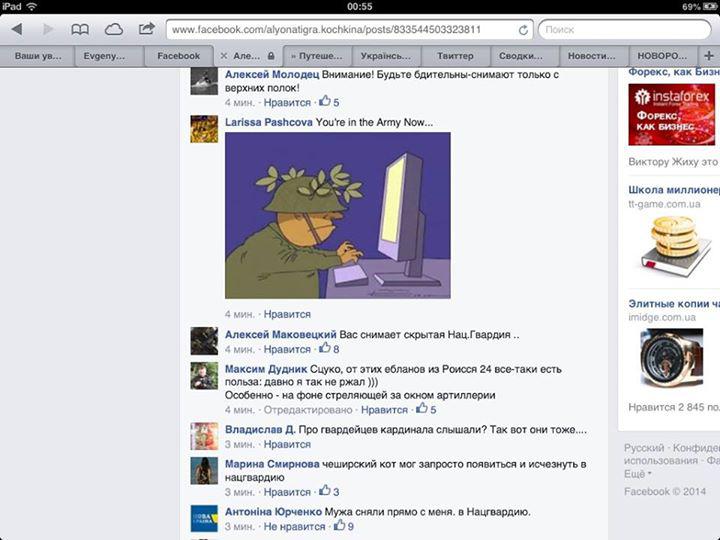This screenshot has width=720, height=540.
Task: Open Владислав Д. profile name
Action: click(260, 430)
